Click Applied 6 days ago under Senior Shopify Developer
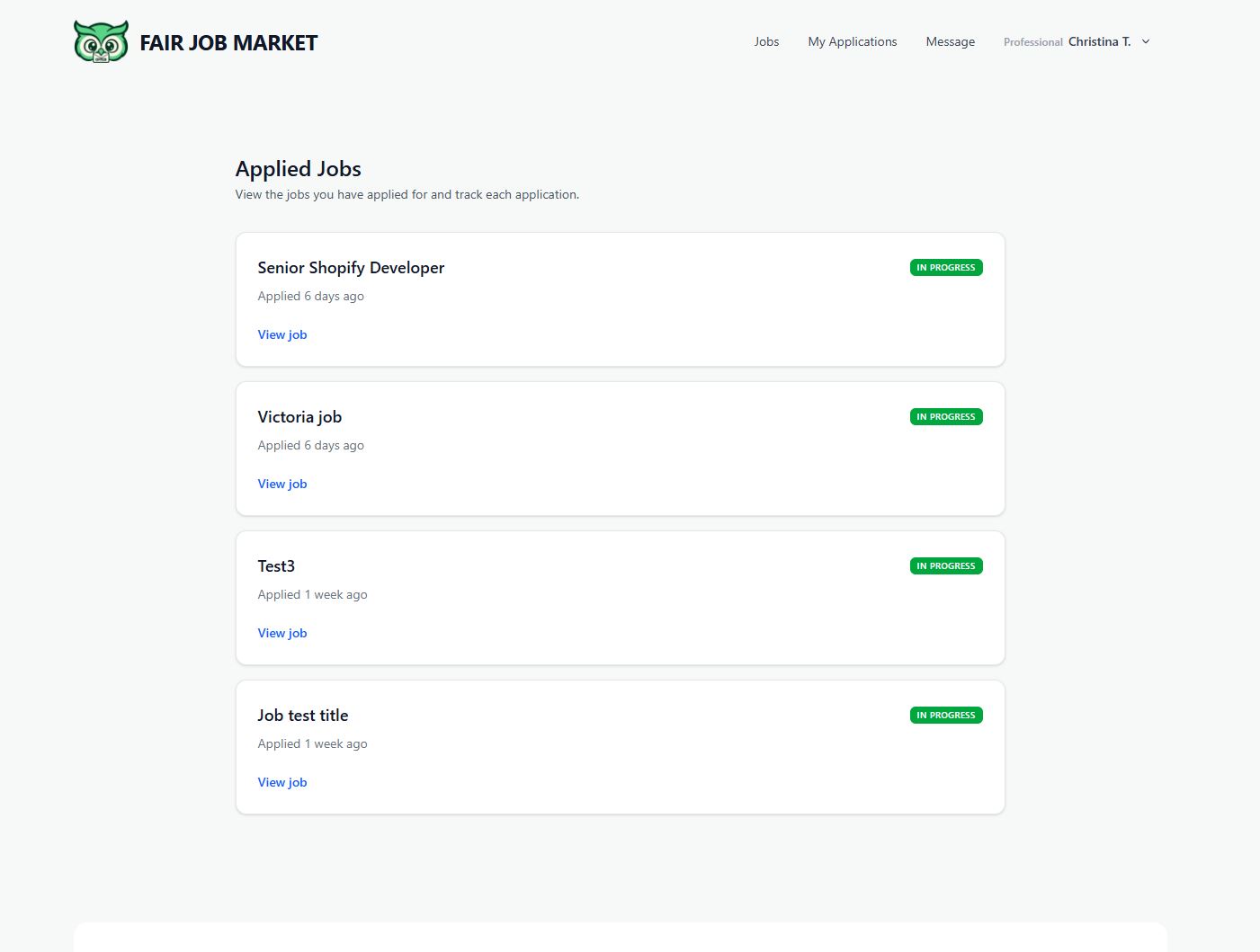Viewport: 1260px width, 952px height. pos(311,296)
